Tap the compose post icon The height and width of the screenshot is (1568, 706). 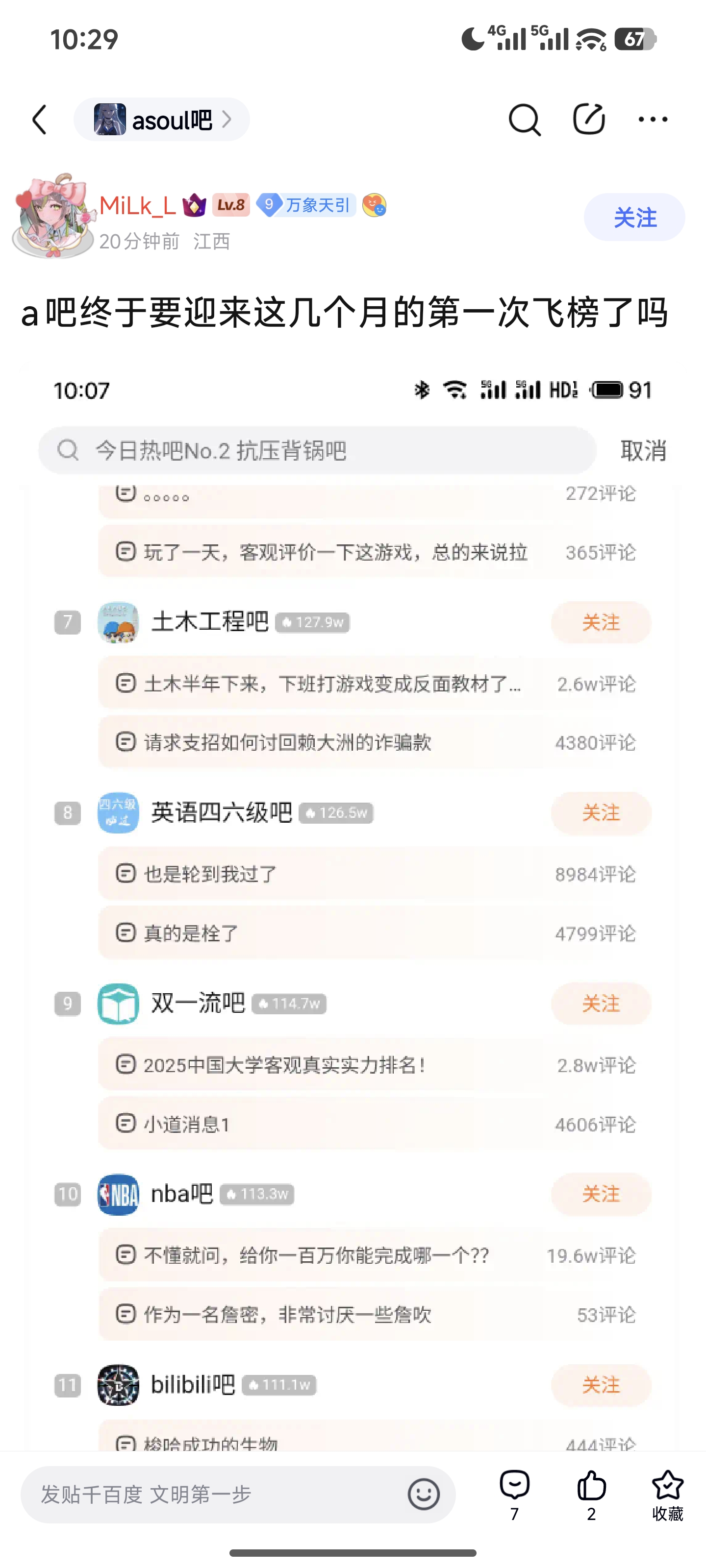click(x=588, y=119)
